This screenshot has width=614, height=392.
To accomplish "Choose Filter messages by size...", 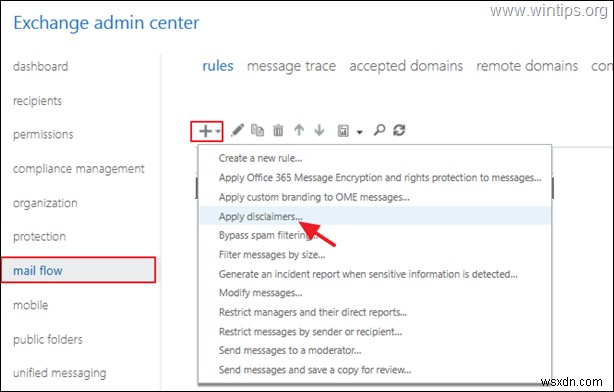I will (272, 255).
